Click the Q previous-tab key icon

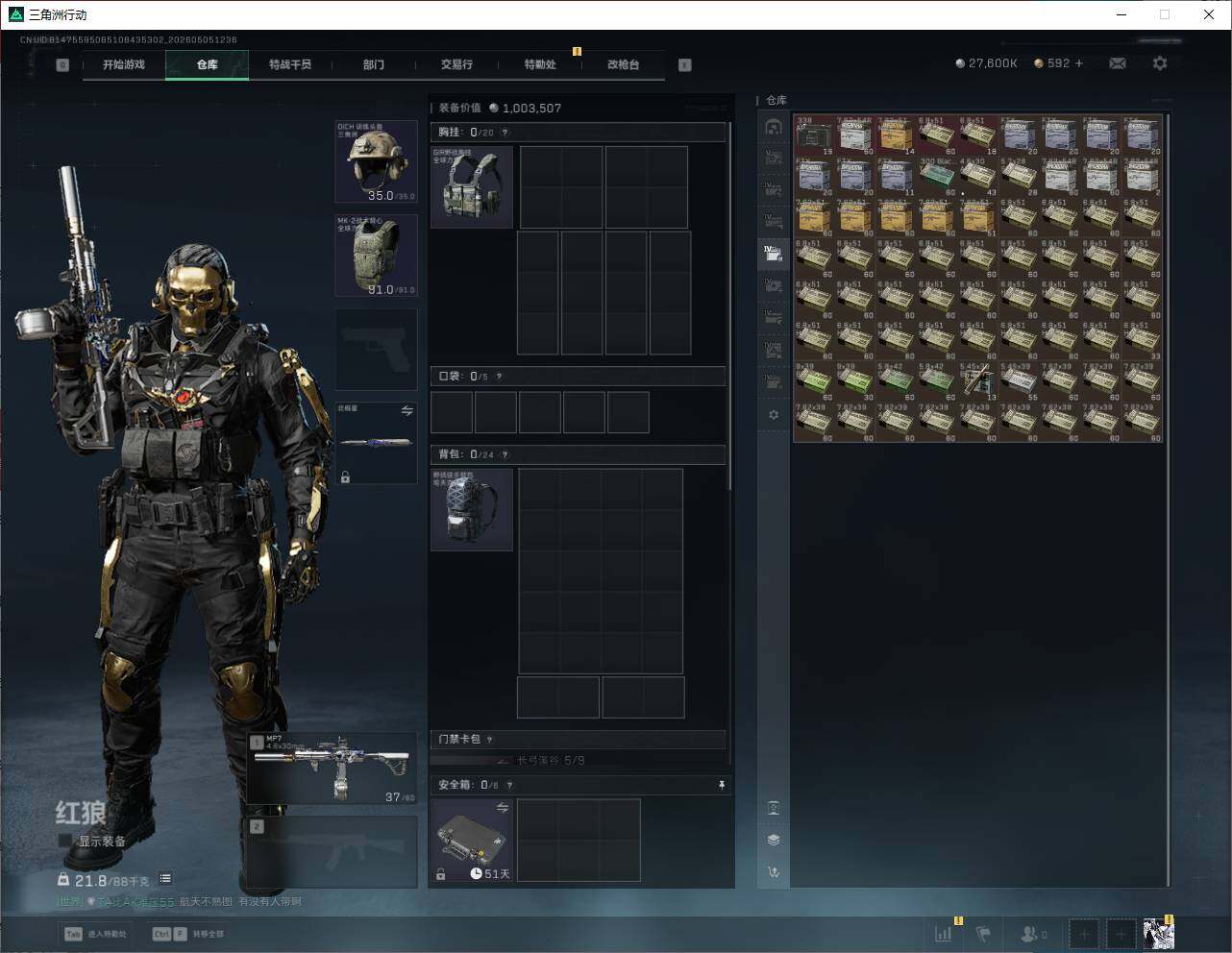coord(62,64)
